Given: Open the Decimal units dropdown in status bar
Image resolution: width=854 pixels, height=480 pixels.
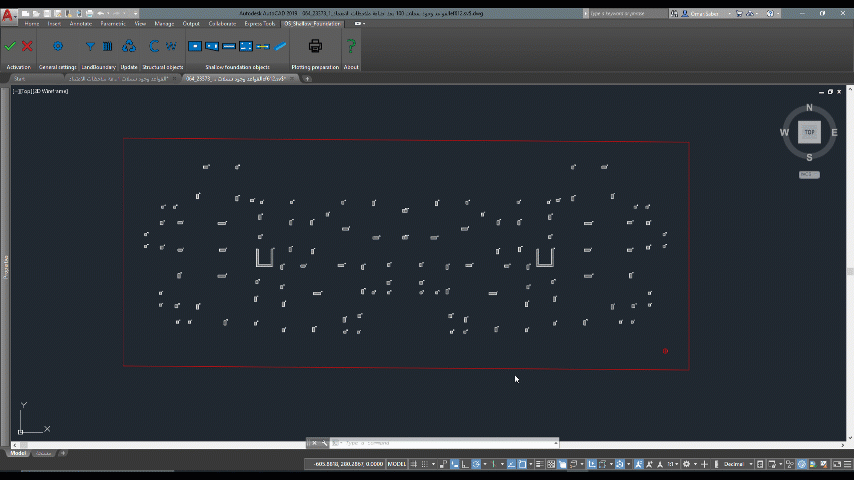Looking at the screenshot, I should pyautogui.click(x=751, y=464).
